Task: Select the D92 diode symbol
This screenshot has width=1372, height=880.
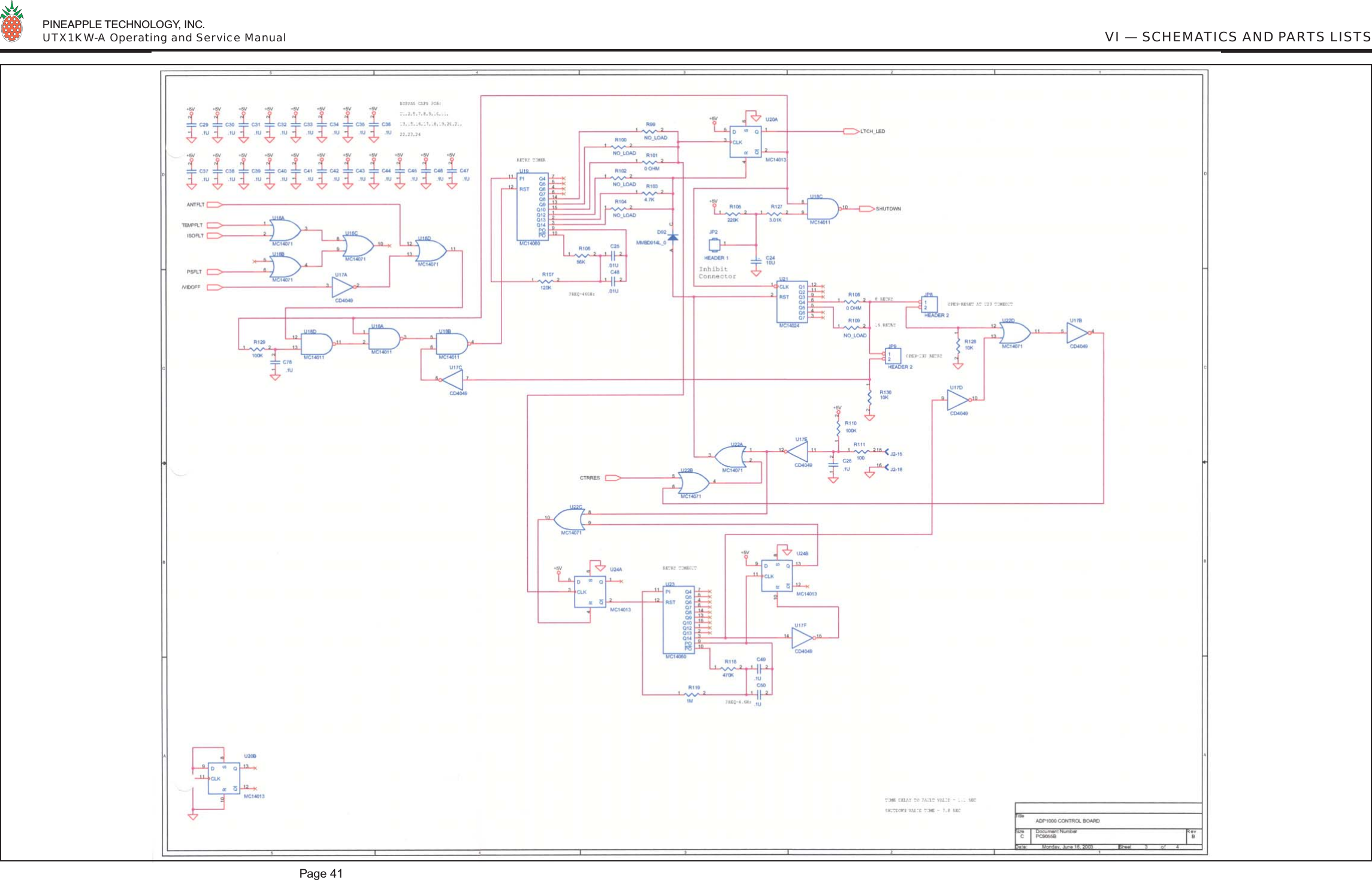Action: 673,237
